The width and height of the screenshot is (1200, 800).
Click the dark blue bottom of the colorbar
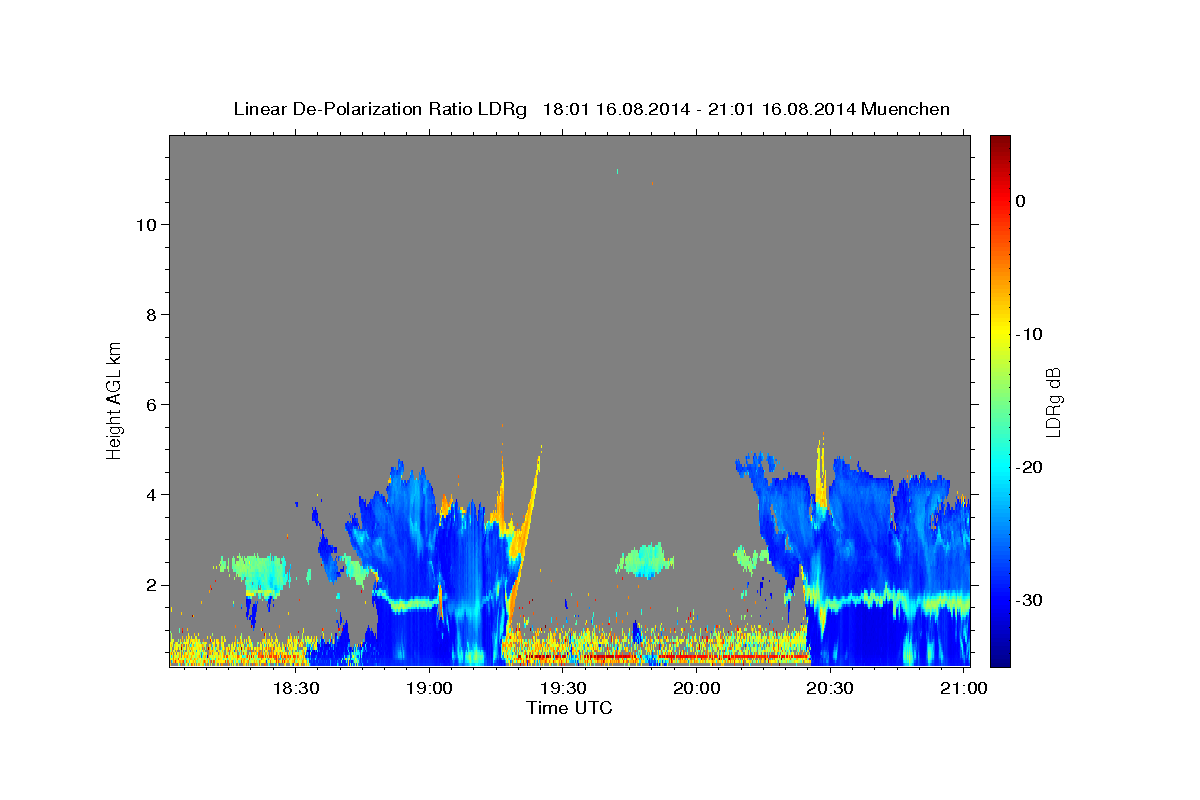pos(1000,656)
